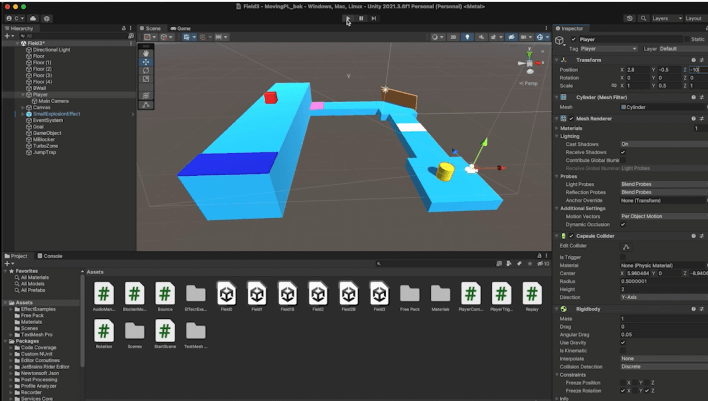Image resolution: width=708 pixels, height=401 pixels.
Task: Select the Goal object in Hierarchy
Action: [38, 126]
